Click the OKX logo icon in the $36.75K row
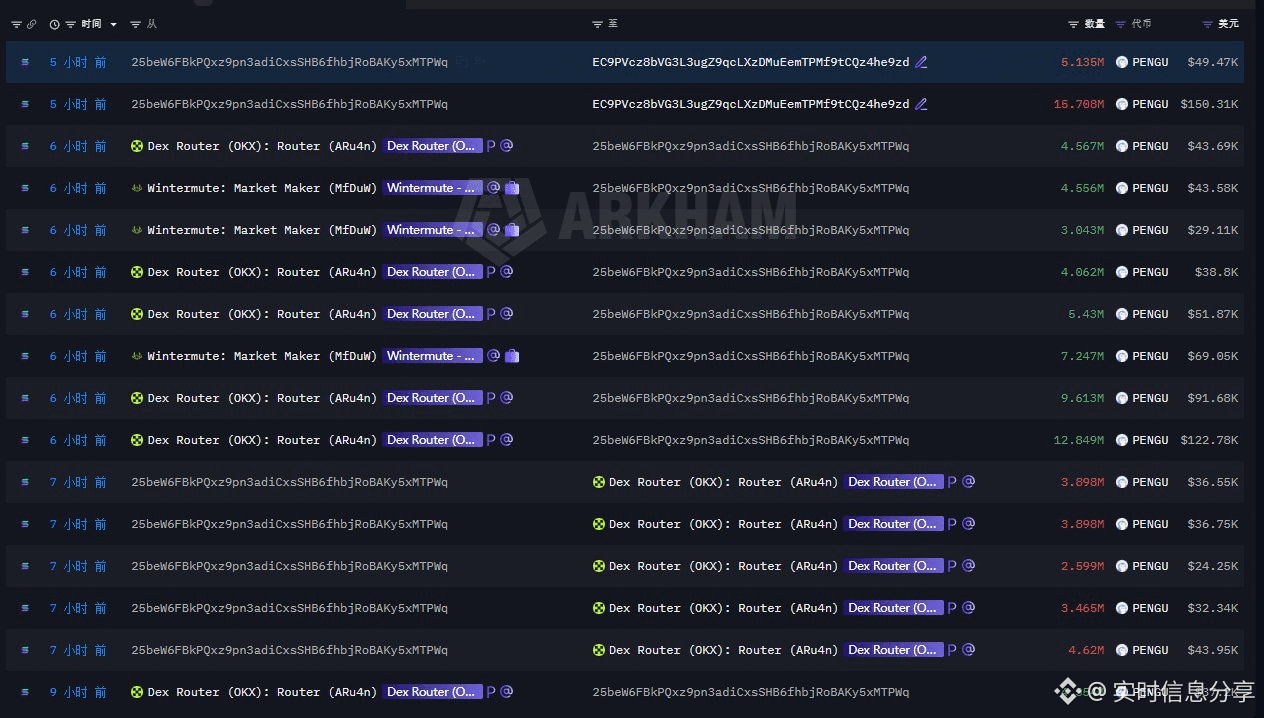The image size is (1264, 718). coord(599,524)
